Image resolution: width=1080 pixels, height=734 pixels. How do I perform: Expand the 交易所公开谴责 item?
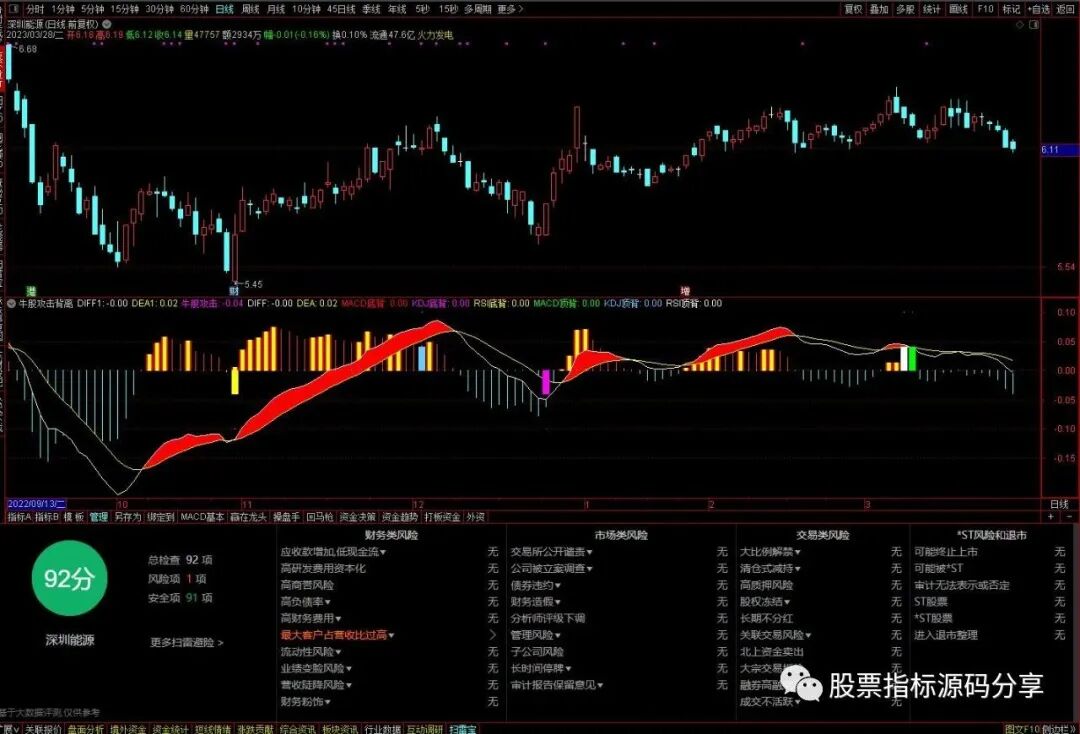(x=552, y=552)
